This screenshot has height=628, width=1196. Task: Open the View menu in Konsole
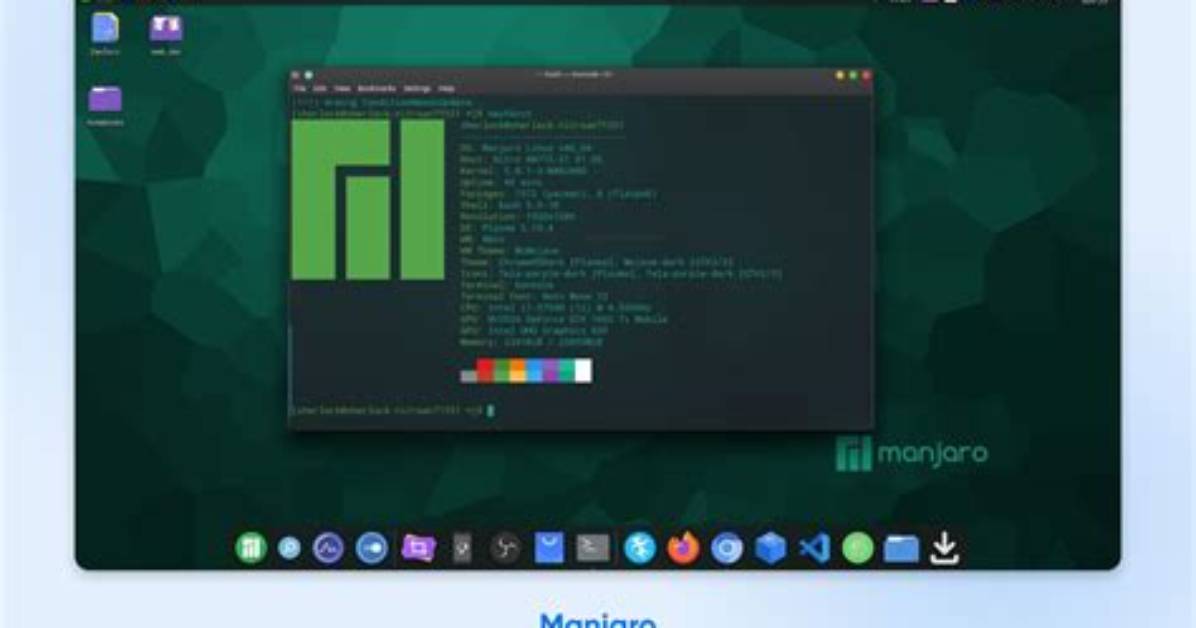click(x=342, y=89)
